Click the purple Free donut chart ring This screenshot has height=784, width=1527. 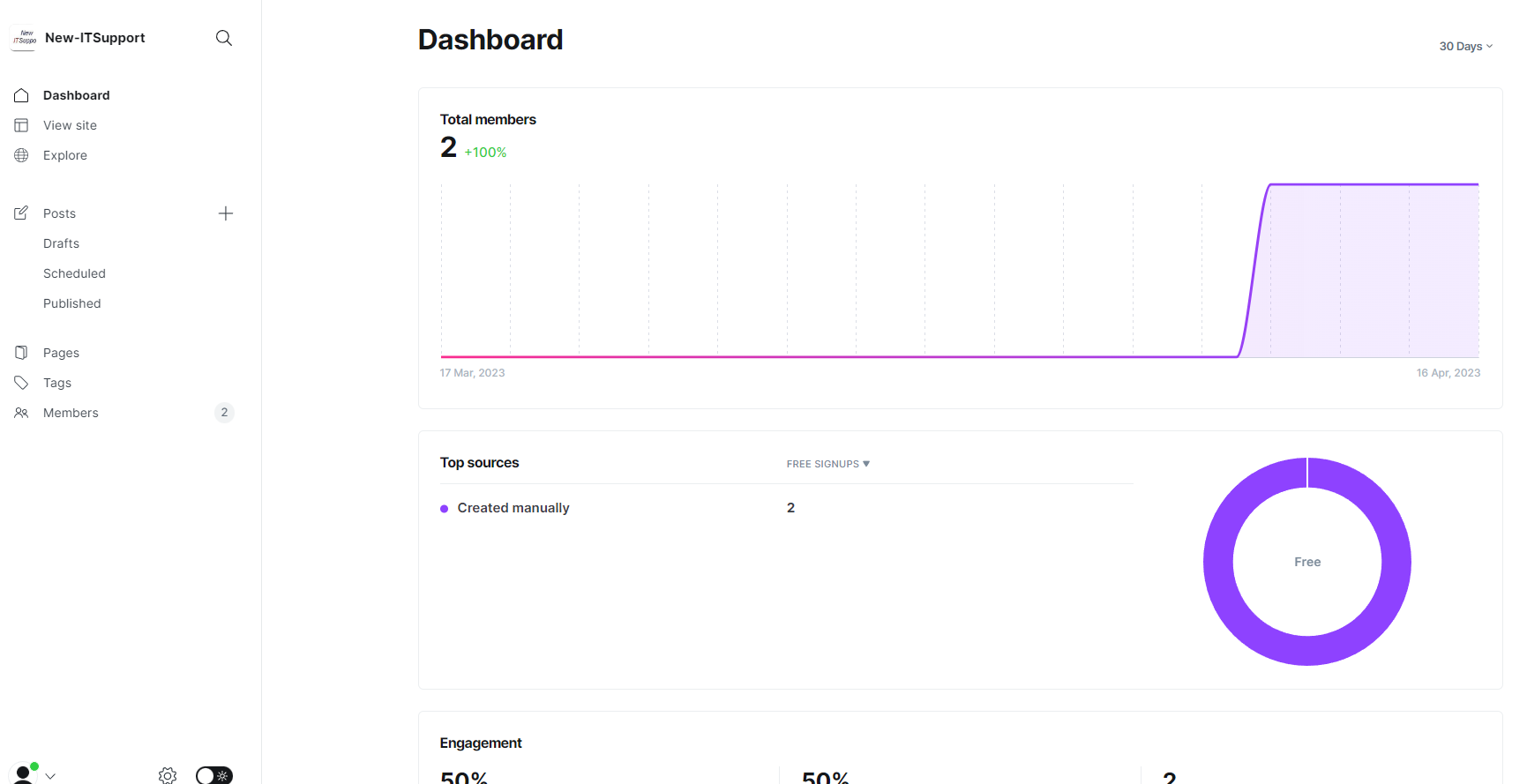pyautogui.click(x=1218, y=562)
